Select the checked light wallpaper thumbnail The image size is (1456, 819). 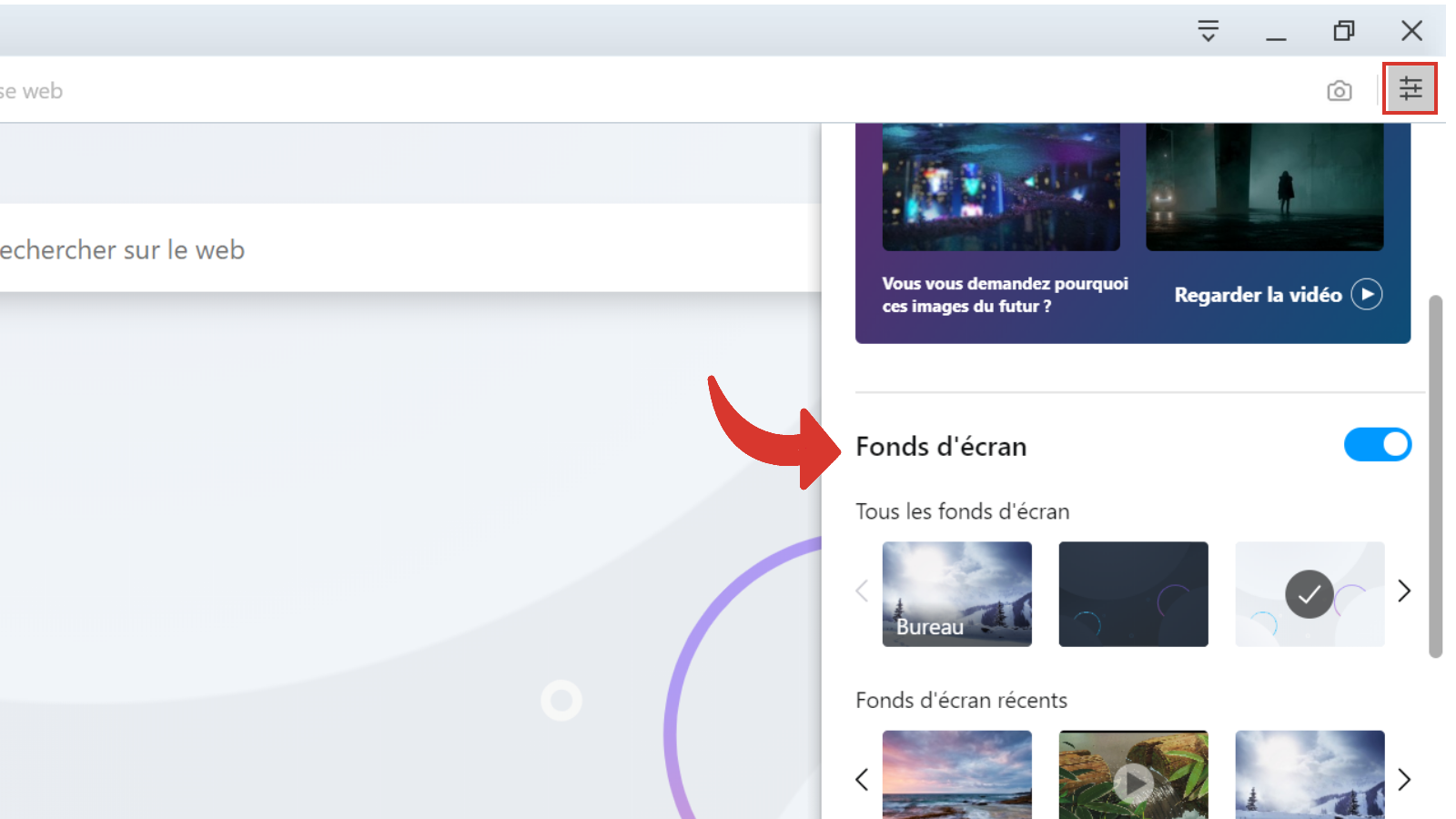[1309, 594]
